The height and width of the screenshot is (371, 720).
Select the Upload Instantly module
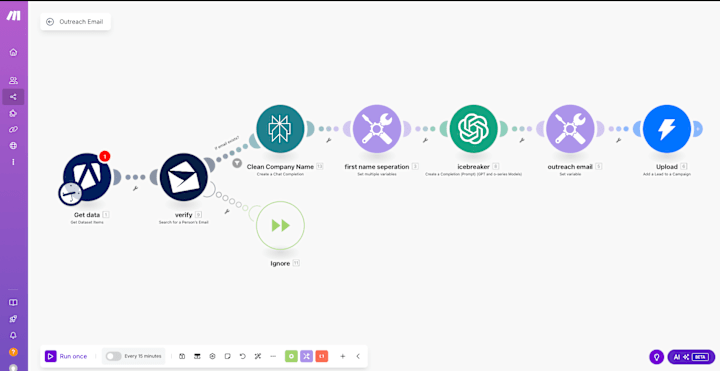pyautogui.click(x=667, y=129)
